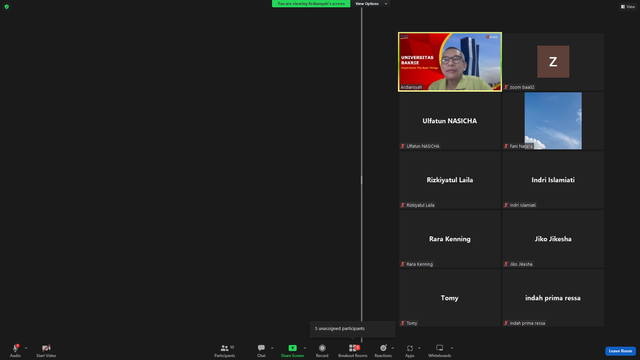Click the Ardiansyah name label on video
The width and height of the screenshot is (640, 360).
(x=411, y=87)
